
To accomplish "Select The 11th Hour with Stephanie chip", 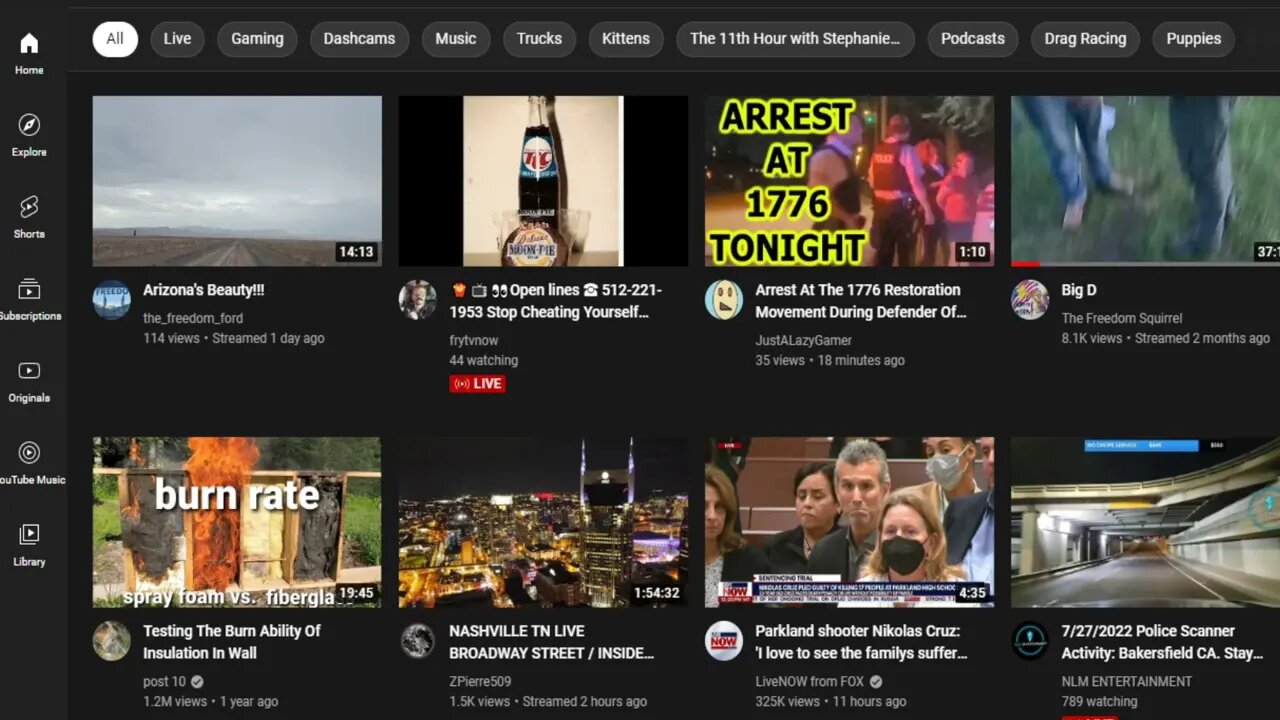I will 795,39.
